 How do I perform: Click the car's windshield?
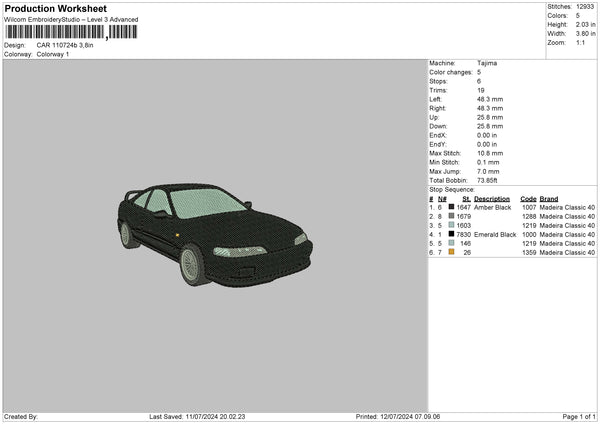(x=206, y=204)
